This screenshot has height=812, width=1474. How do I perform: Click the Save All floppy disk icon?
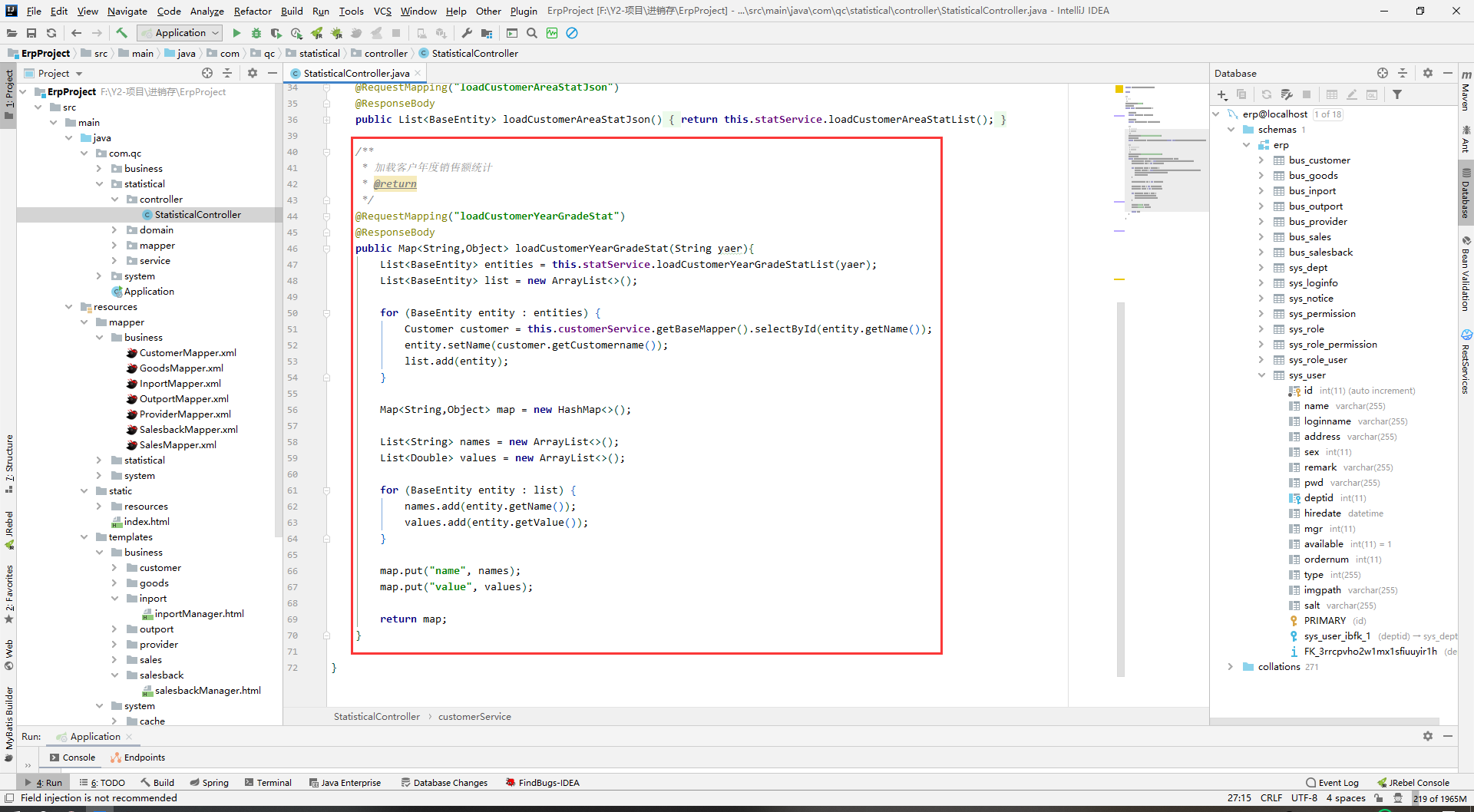(x=31, y=33)
